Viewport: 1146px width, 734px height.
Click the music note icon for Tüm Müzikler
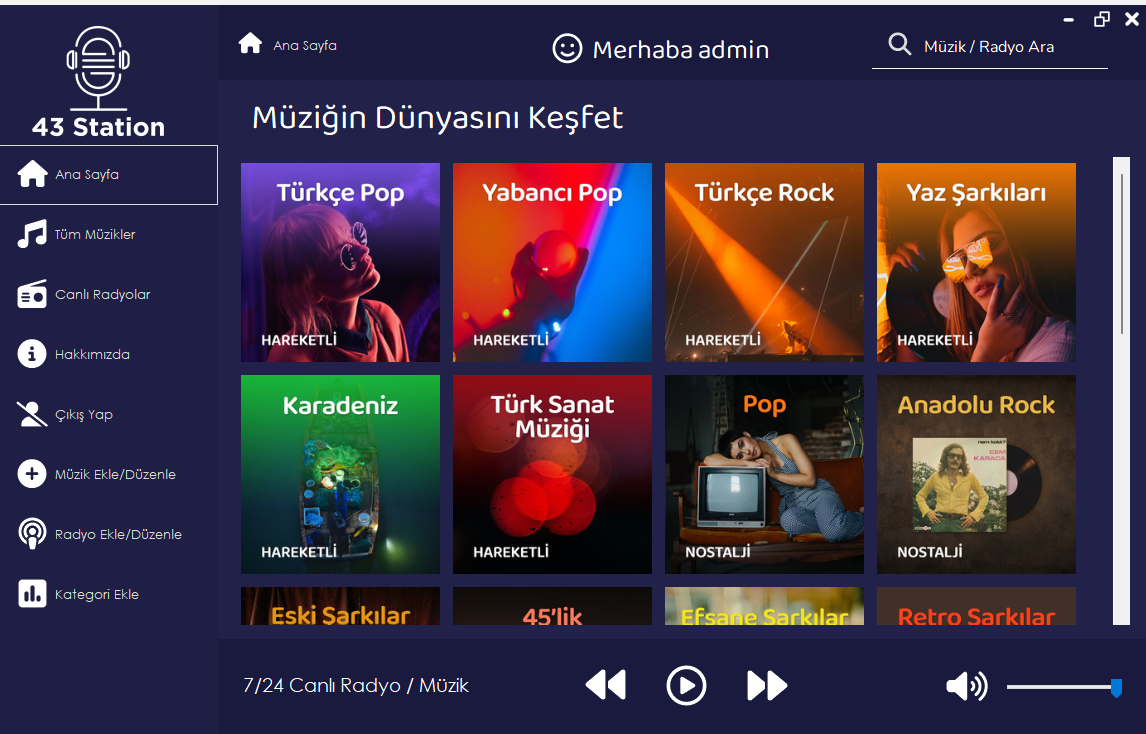(x=32, y=234)
